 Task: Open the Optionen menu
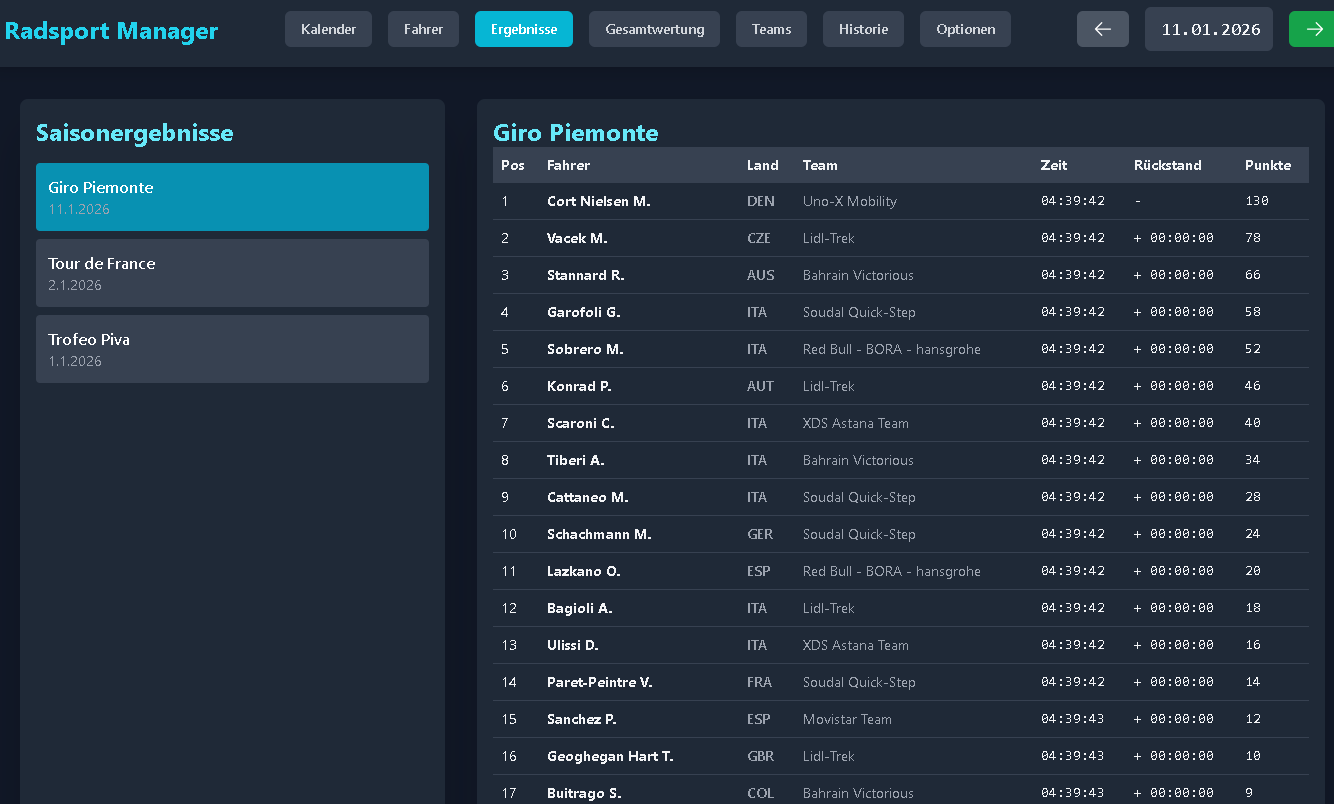point(965,29)
